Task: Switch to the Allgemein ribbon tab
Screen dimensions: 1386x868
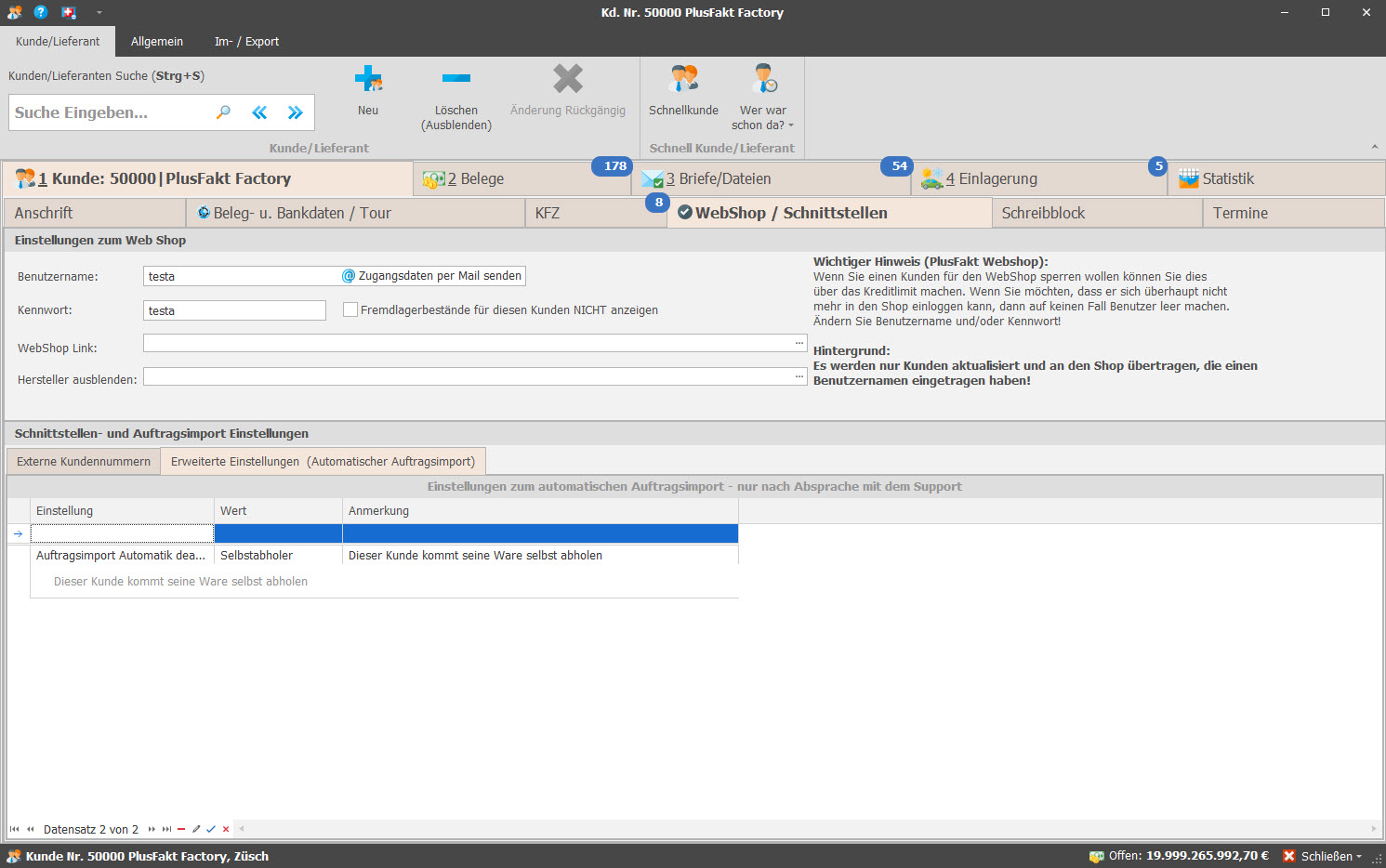Action: [x=157, y=42]
